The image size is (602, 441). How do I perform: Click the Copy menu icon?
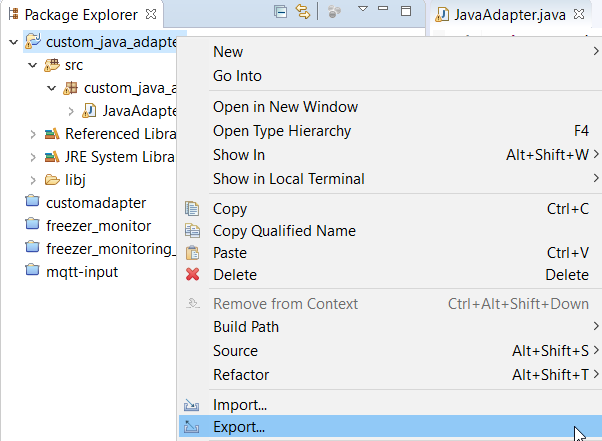coord(192,209)
